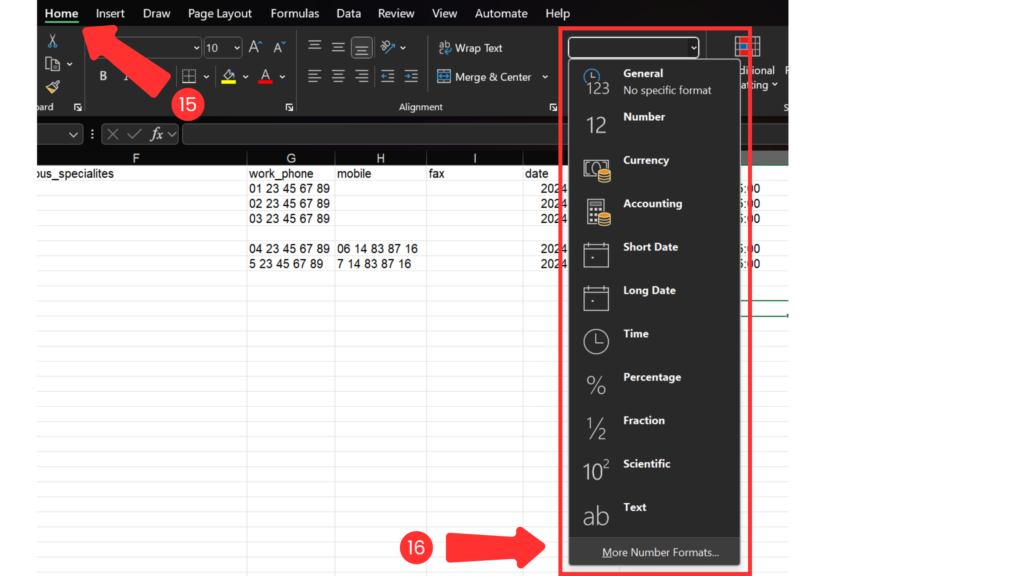Open fill color dropdown arrow
The width and height of the screenshot is (1024, 576).
[x=246, y=76]
